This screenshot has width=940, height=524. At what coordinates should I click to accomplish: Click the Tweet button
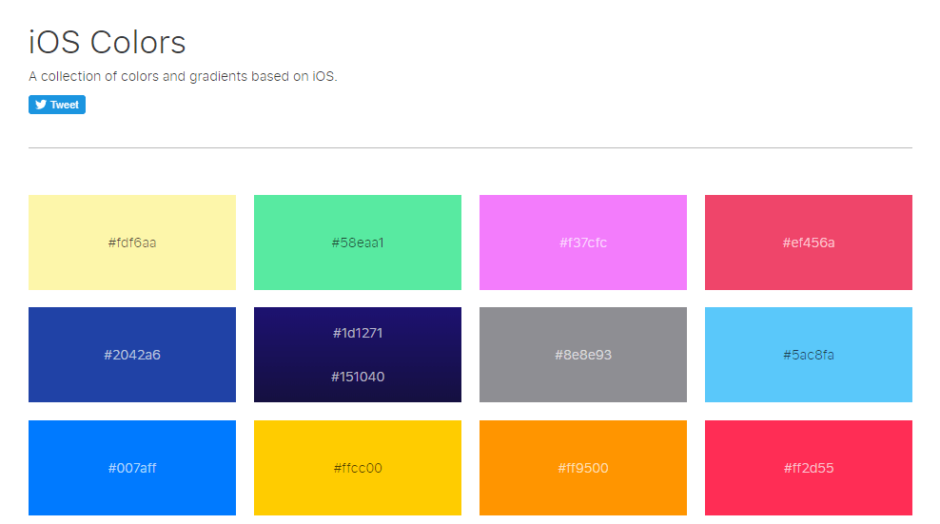[x=57, y=105]
